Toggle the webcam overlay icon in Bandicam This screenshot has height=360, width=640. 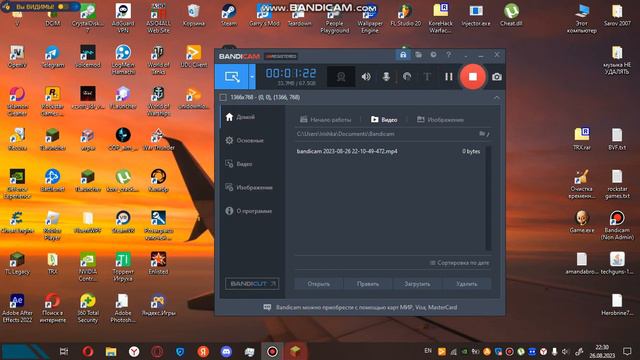pyautogui.click(x=341, y=76)
